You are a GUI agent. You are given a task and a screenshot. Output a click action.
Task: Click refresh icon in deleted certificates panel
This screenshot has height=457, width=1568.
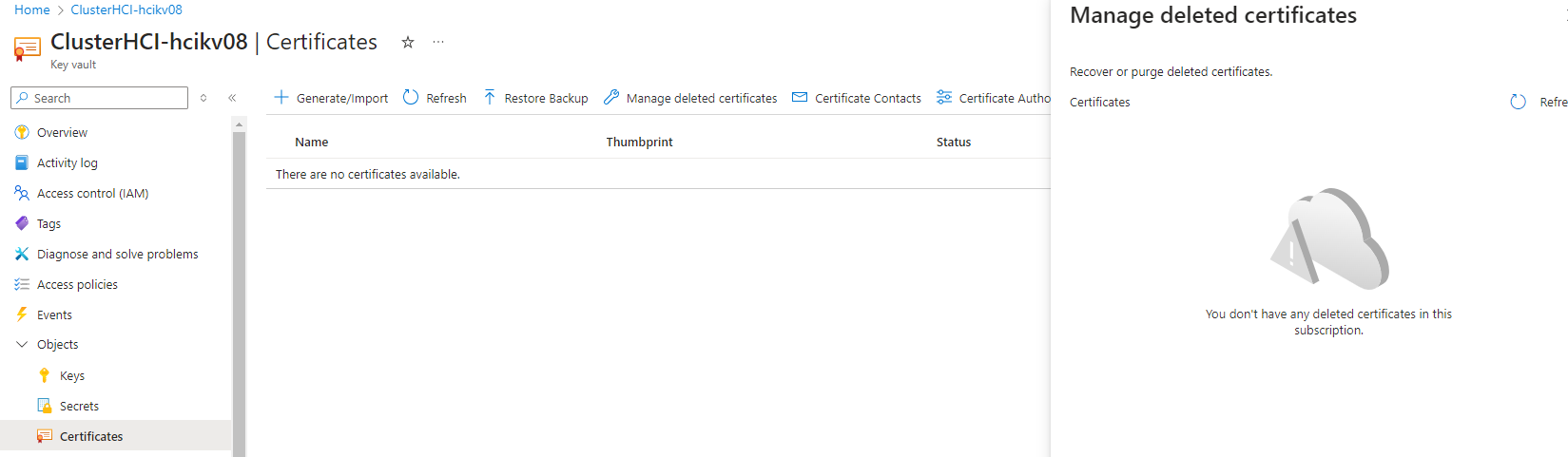pyautogui.click(x=1519, y=102)
